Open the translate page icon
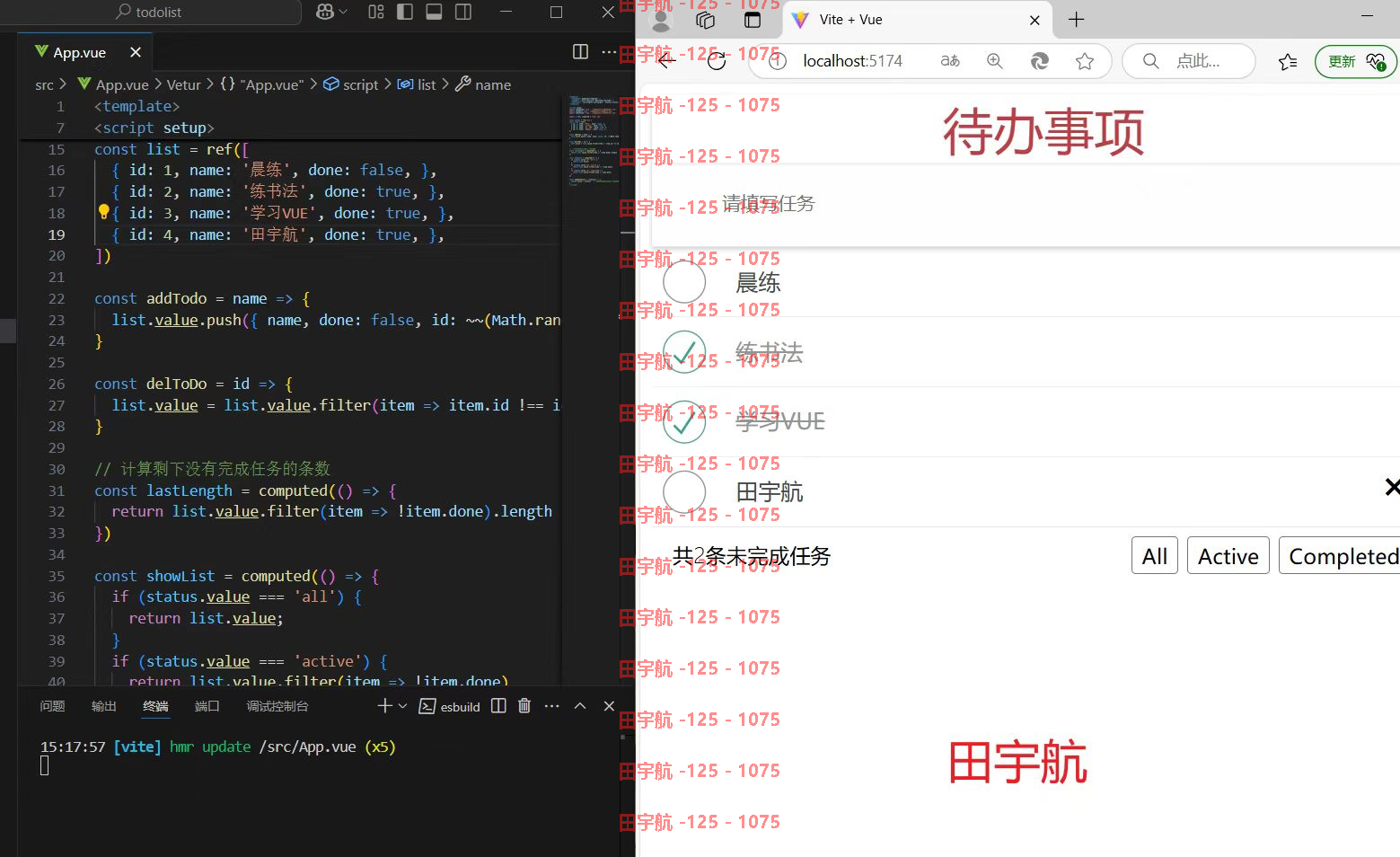The width and height of the screenshot is (1400, 857). pyautogui.click(x=949, y=61)
